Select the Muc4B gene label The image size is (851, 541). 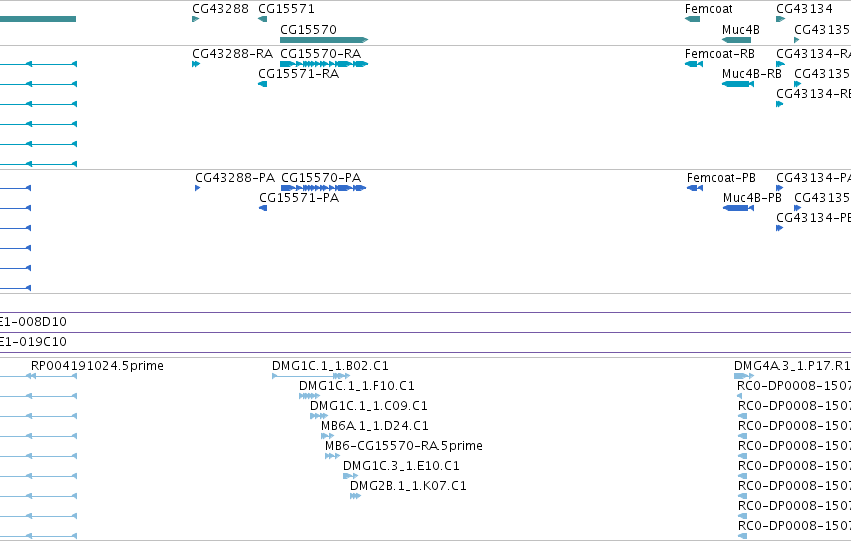click(x=740, y=29)
